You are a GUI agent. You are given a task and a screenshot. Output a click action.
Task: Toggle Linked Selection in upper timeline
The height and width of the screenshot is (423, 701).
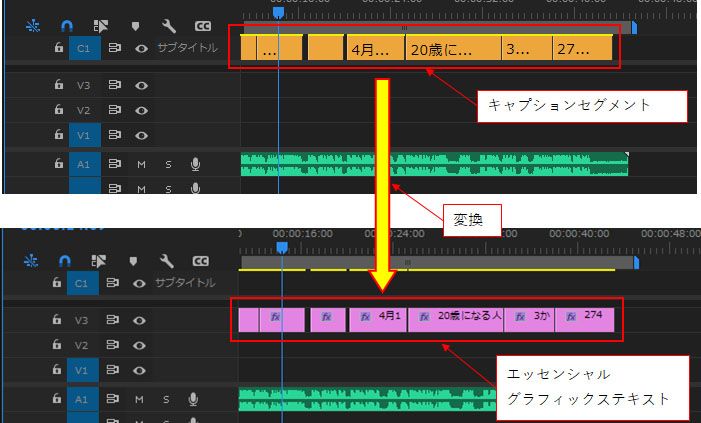click(x=101, y=26)
